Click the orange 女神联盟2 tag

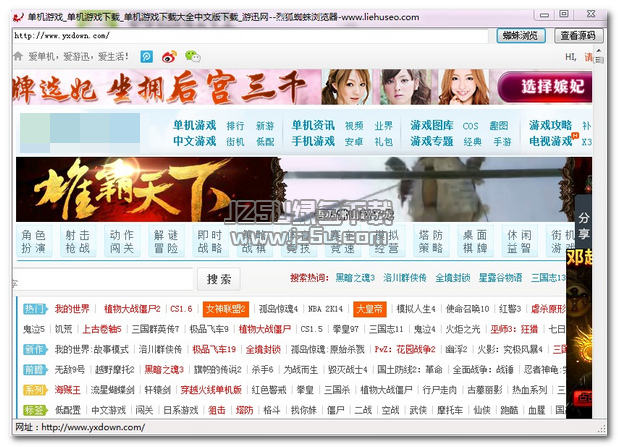[226, 309]
